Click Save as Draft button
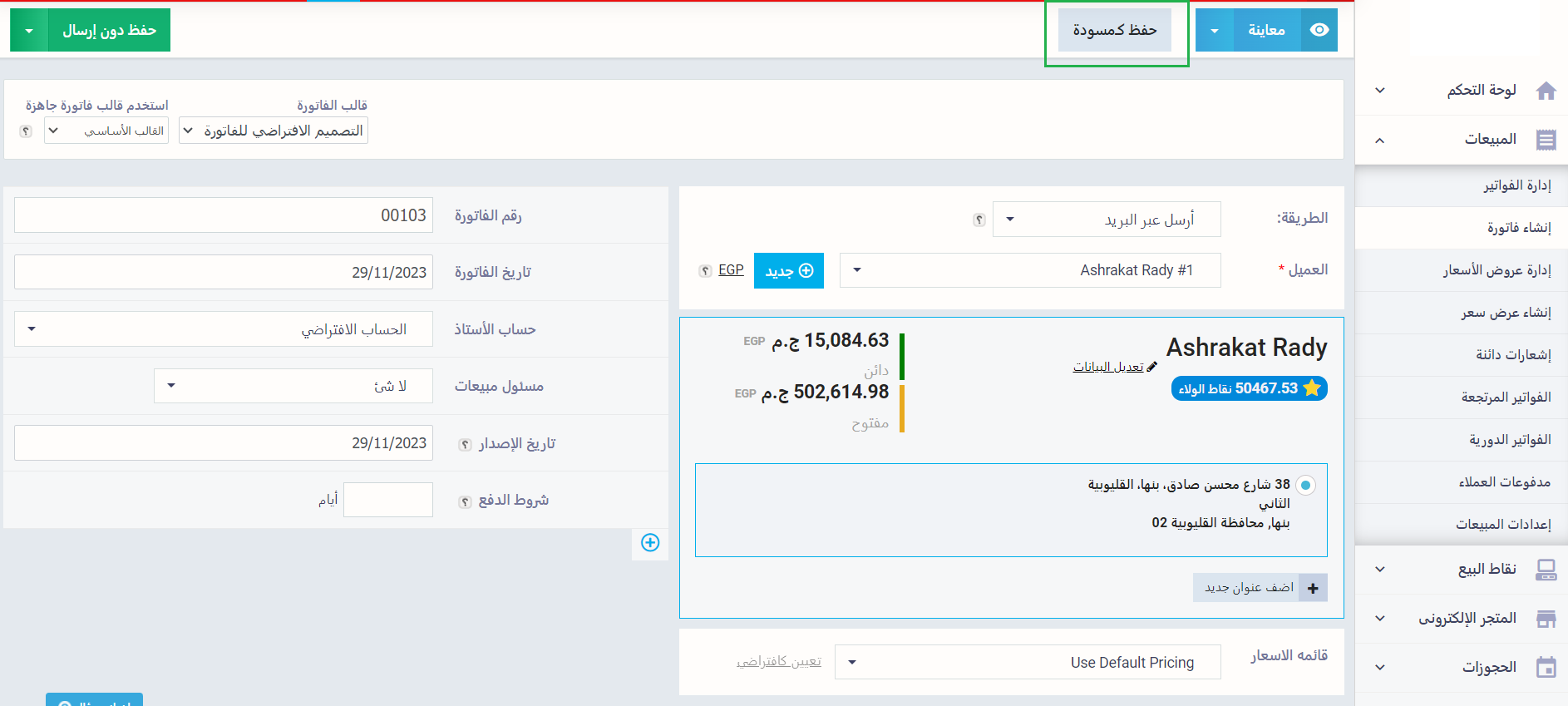This screenshot has width=1568, height=706. (1114, 31)
